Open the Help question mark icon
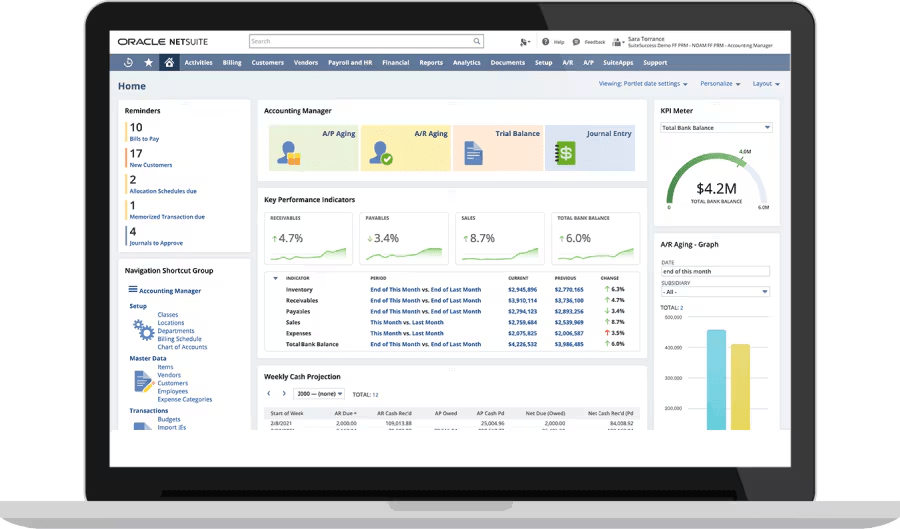The image size is (900, 529). click(x=546, y=42)
